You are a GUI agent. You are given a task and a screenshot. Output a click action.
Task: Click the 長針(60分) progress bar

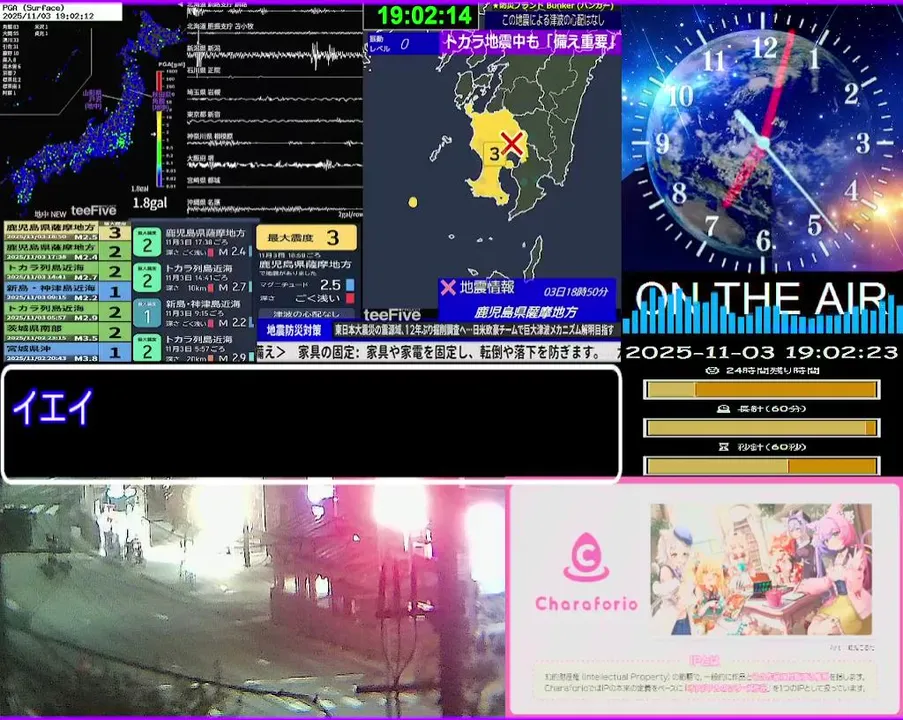click(x=761, y=428)
